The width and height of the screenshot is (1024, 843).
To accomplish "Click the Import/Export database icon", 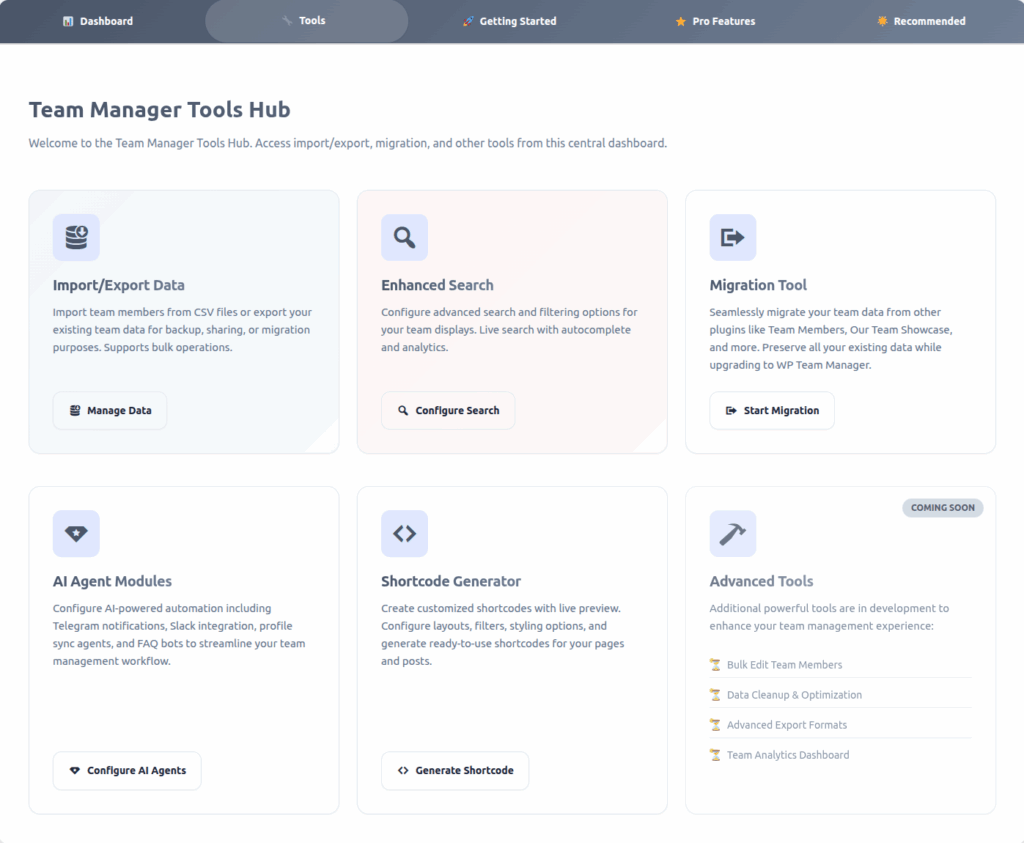I will point(76,238).
